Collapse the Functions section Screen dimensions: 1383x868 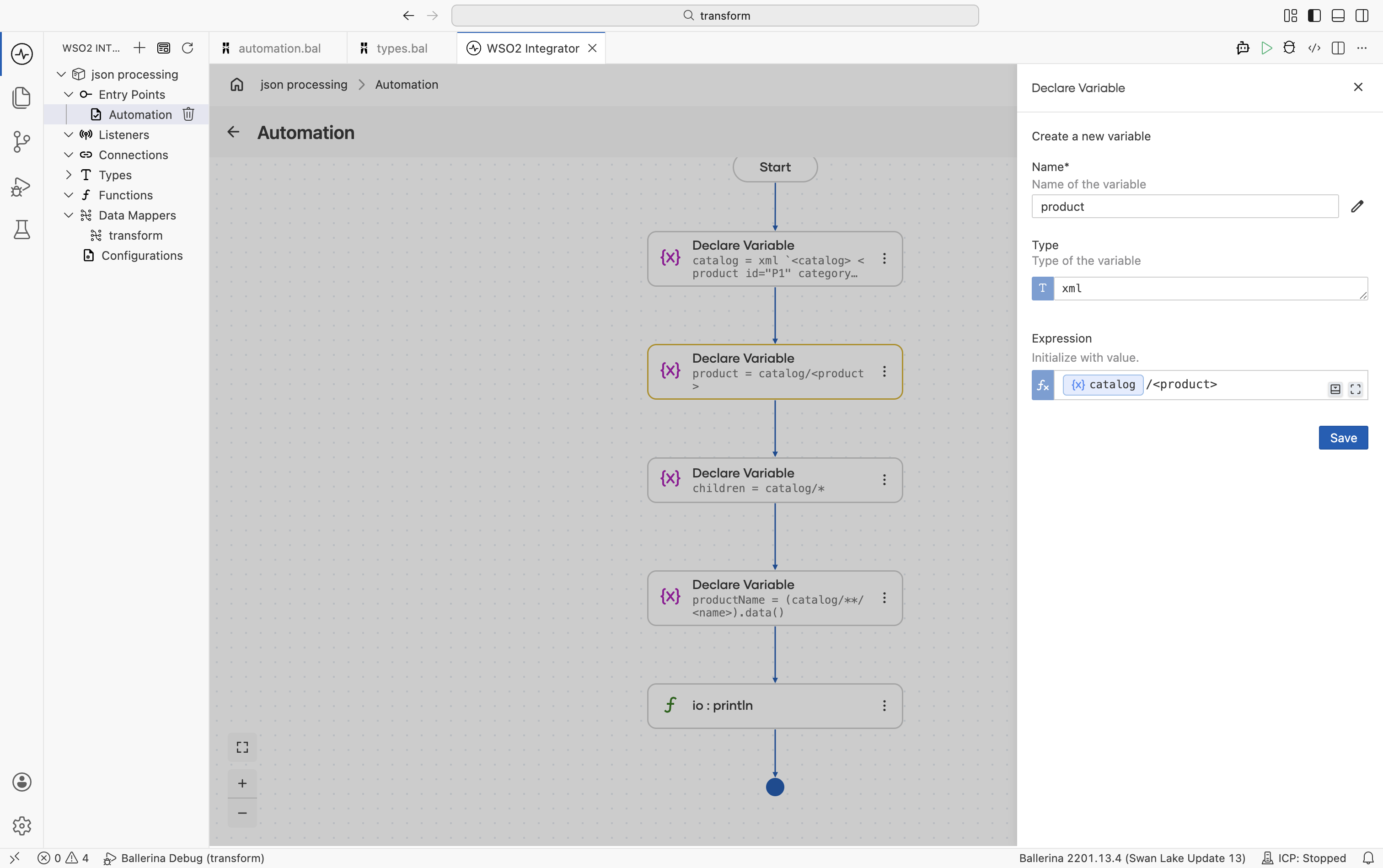[x=68, y=195]
